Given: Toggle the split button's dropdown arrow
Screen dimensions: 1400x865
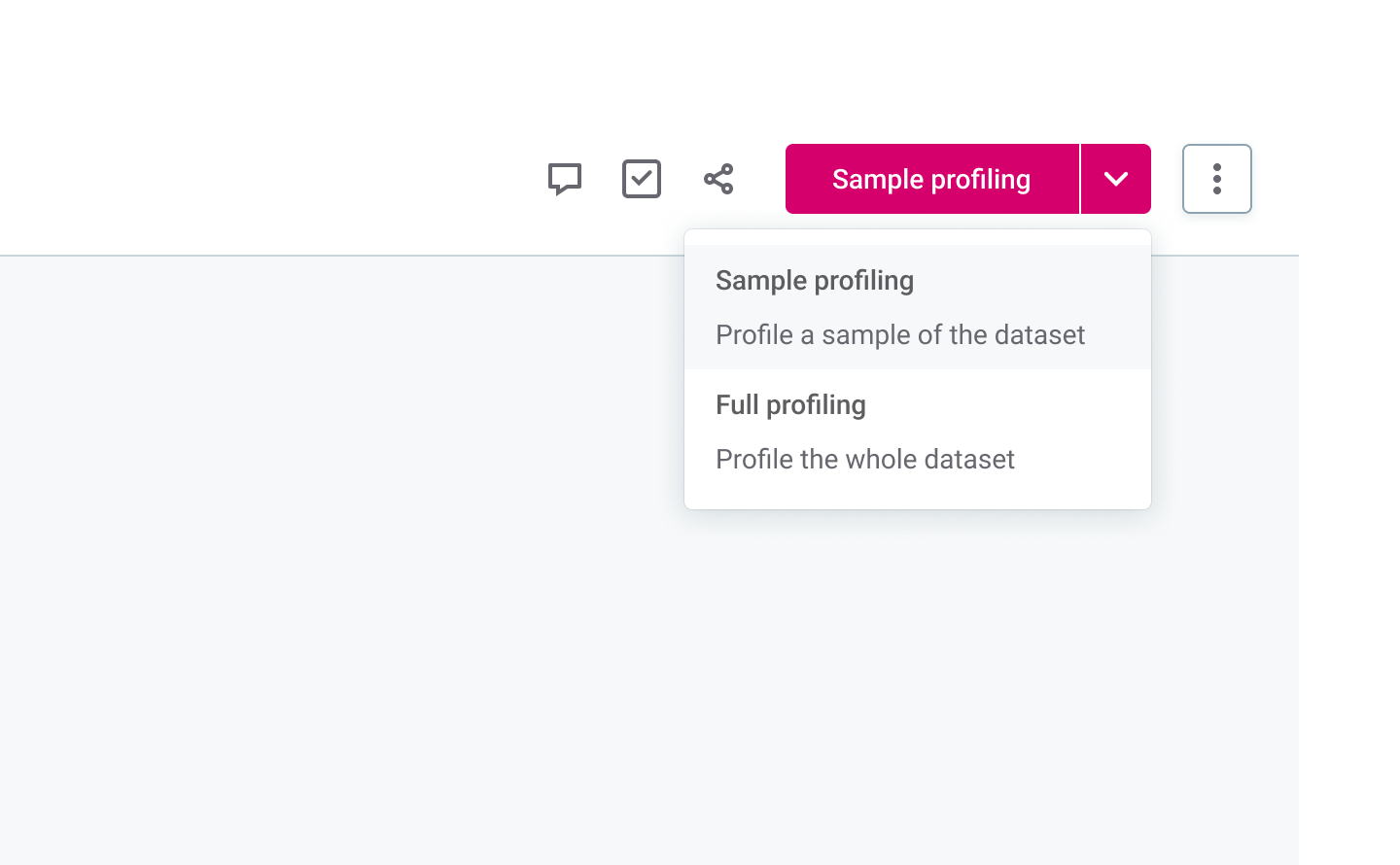Looking at the screenshot, I should click(1116, 179).
